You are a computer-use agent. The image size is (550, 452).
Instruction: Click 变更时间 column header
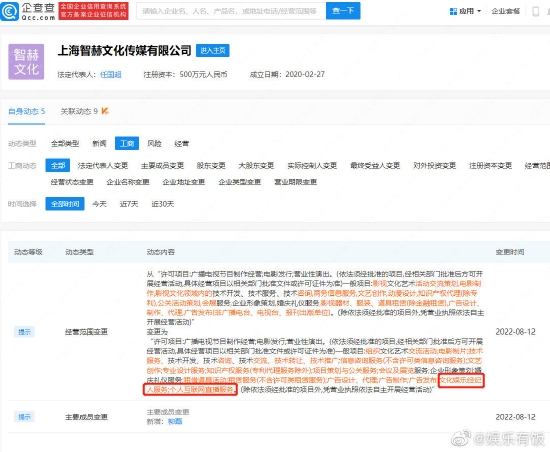(510, 252)
